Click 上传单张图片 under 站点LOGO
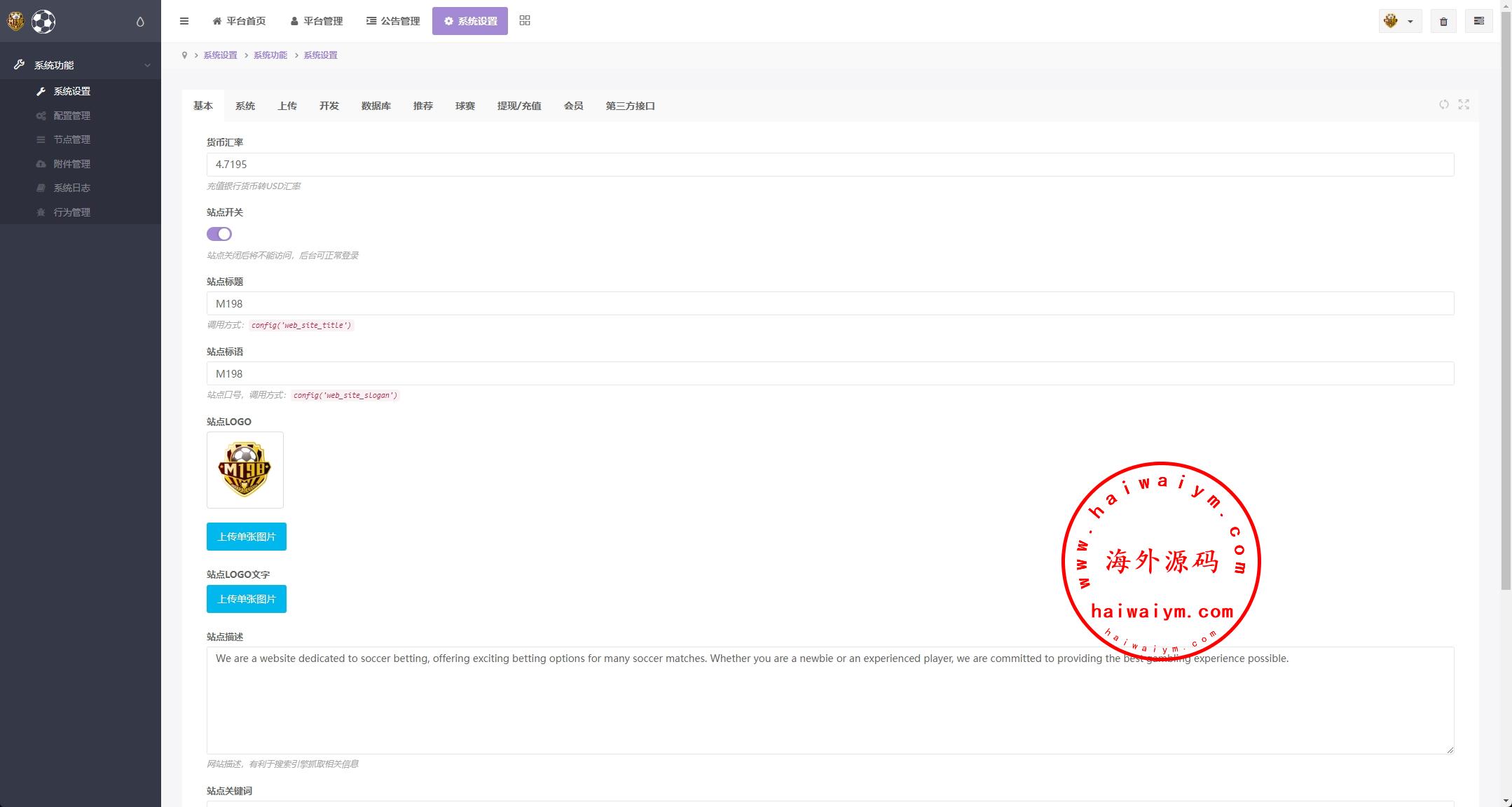 coord(246,537)
